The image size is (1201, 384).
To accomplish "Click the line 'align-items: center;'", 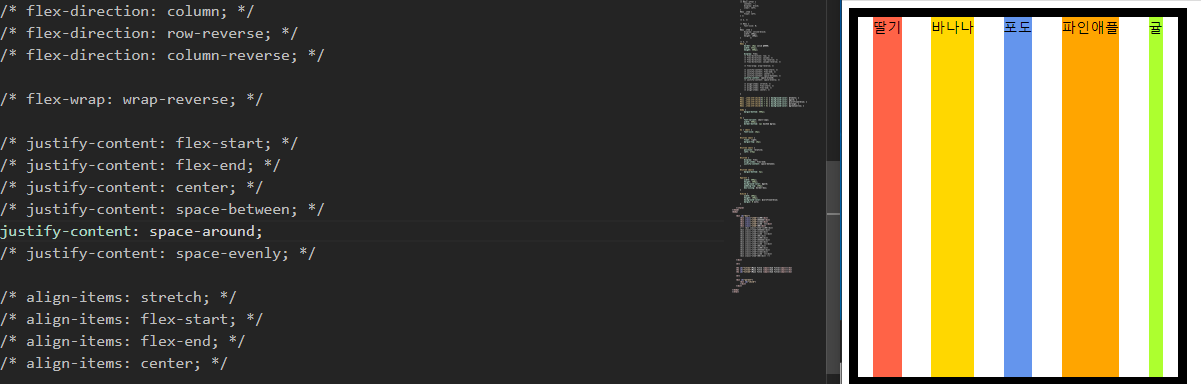I will 115,363.
